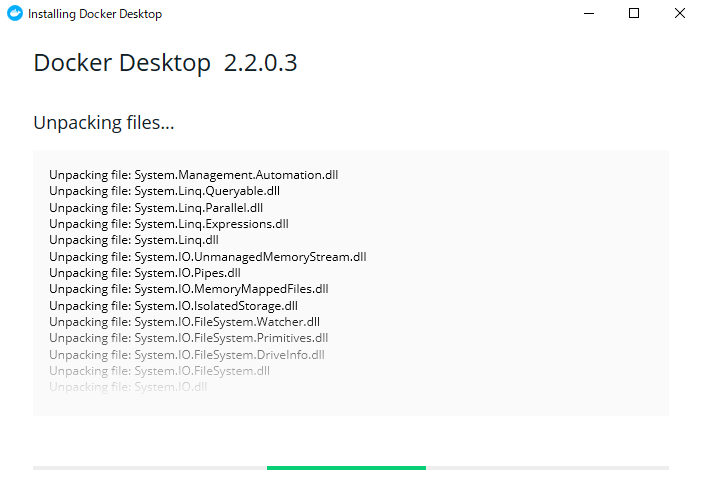Click the green installation progress bar
Screen dimensions: 702x484
click(x=346, y=468)
